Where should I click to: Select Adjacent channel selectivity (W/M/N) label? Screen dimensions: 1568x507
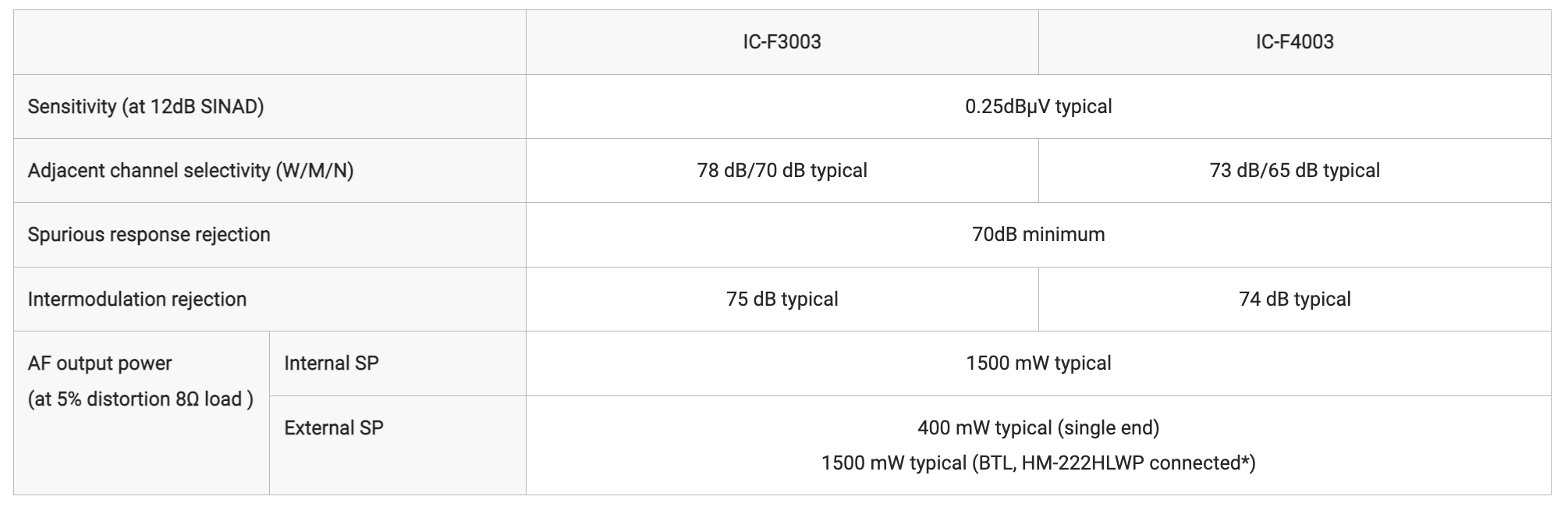(x=190, y=171)
